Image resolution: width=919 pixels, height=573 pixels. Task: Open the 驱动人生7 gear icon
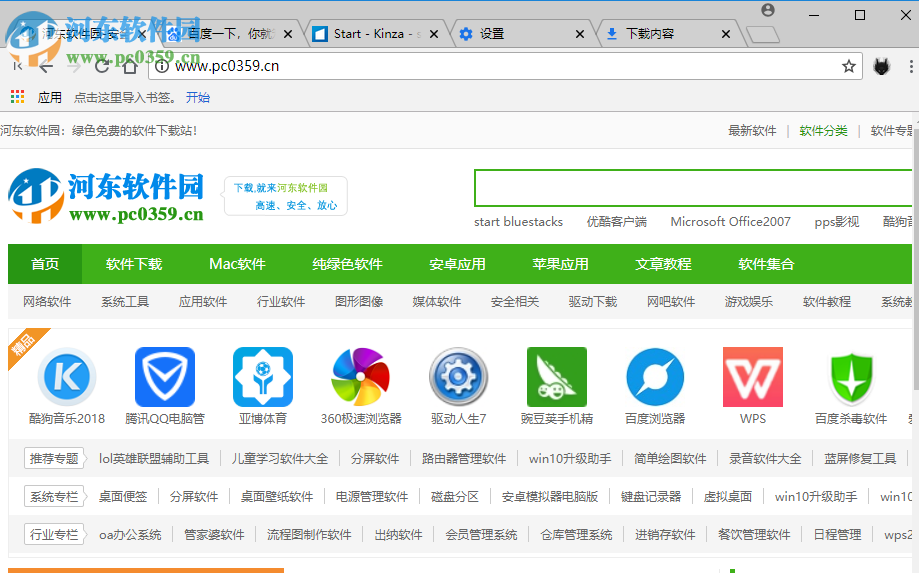(458, 377)
